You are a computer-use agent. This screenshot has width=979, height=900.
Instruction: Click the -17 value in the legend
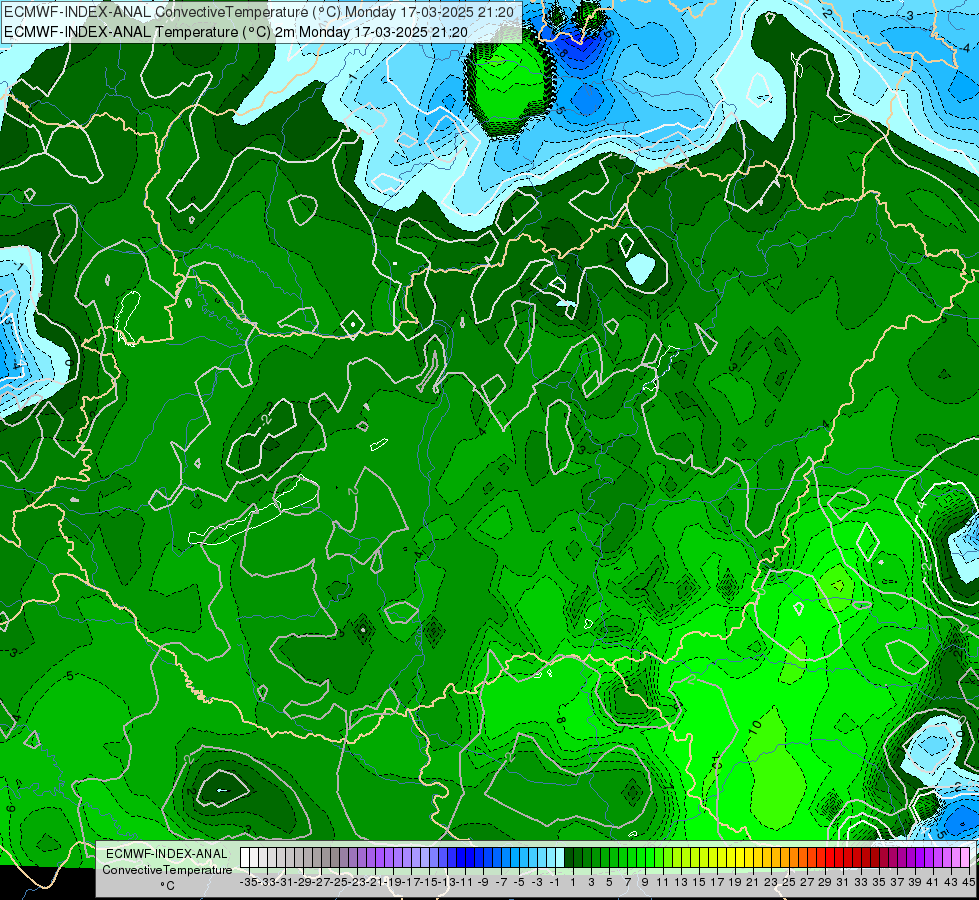point(411,882)
